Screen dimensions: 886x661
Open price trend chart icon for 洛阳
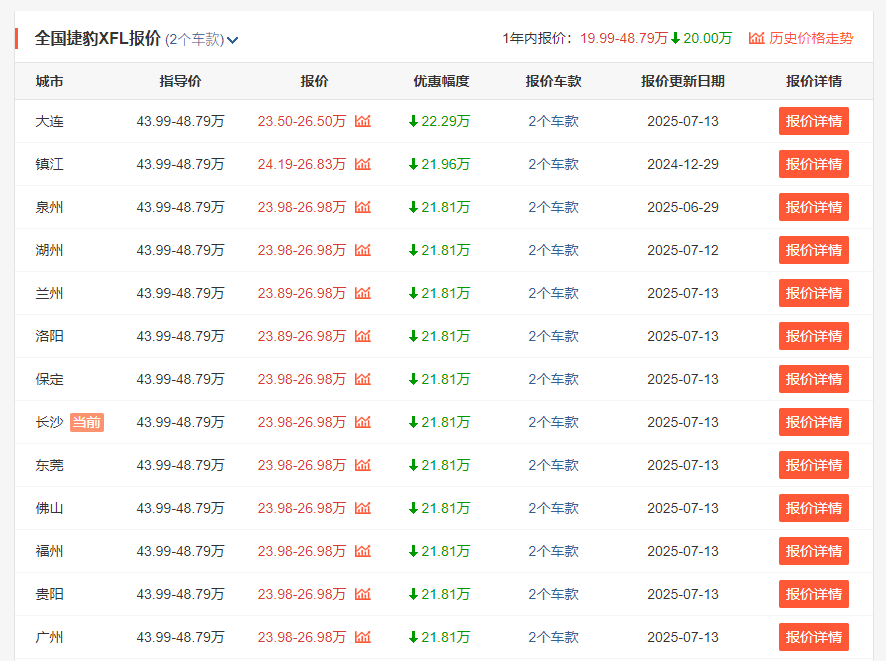363,336
